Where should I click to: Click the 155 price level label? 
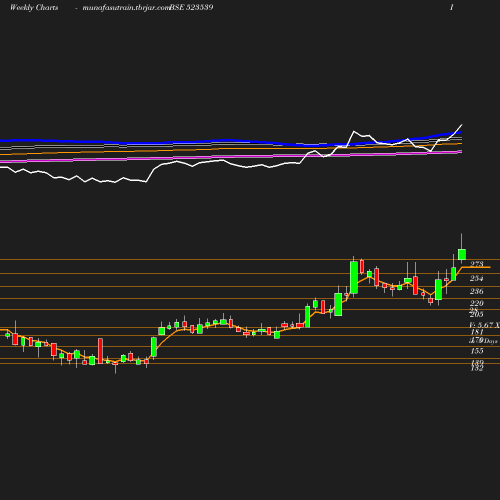477,351
